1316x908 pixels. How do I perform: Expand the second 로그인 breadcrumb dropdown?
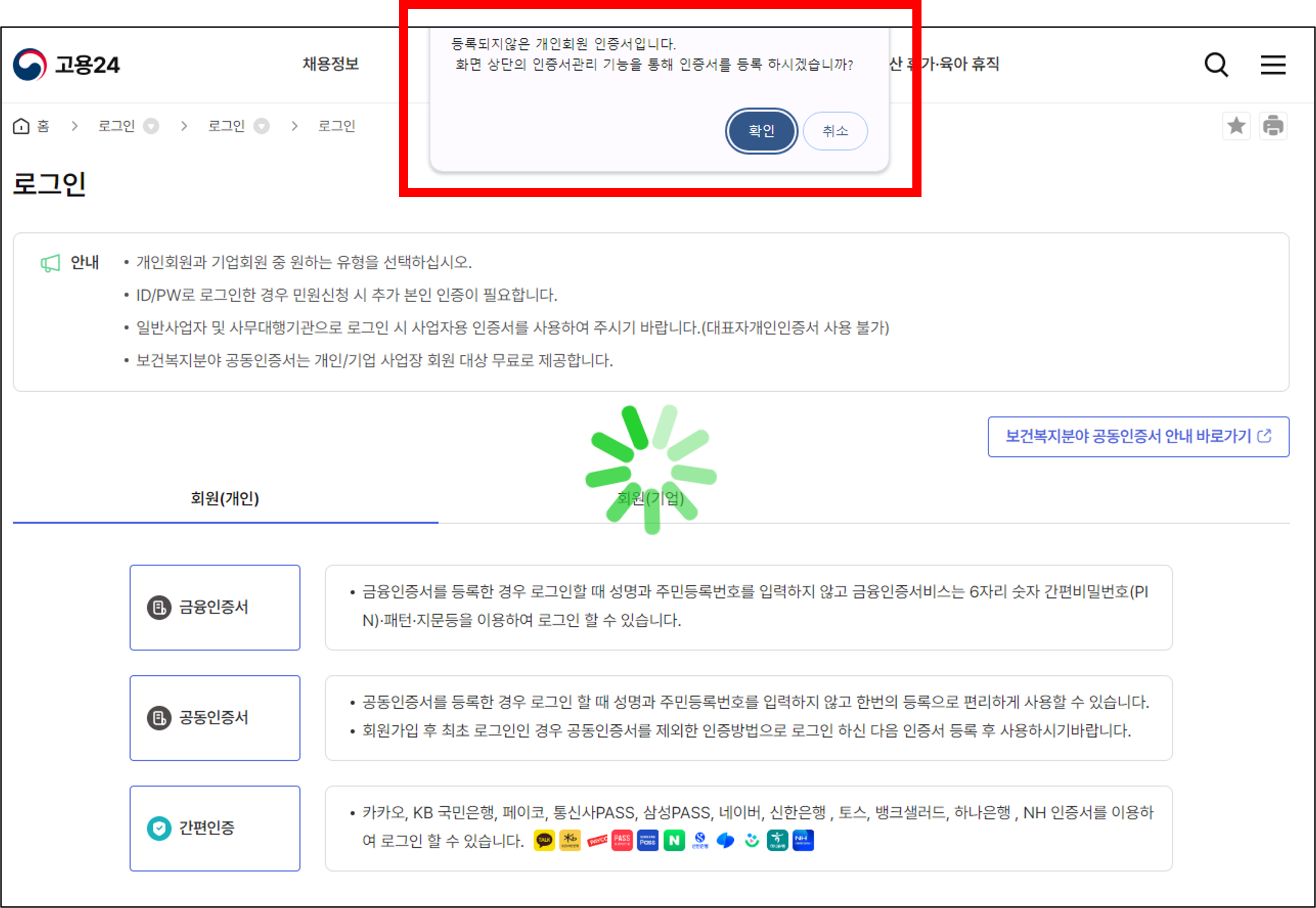(261, 126)
